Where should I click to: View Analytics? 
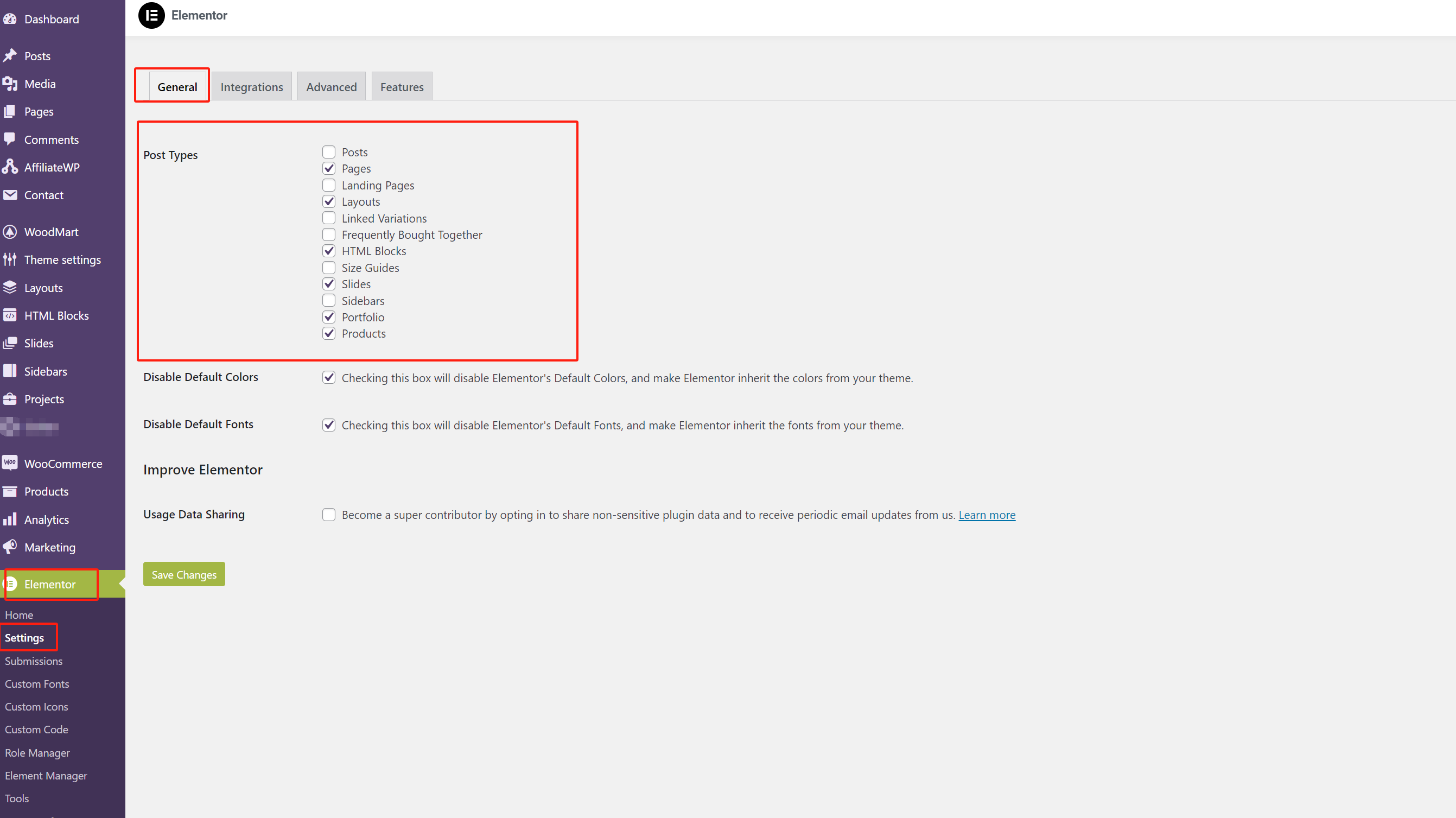click(x=47, y=519)
